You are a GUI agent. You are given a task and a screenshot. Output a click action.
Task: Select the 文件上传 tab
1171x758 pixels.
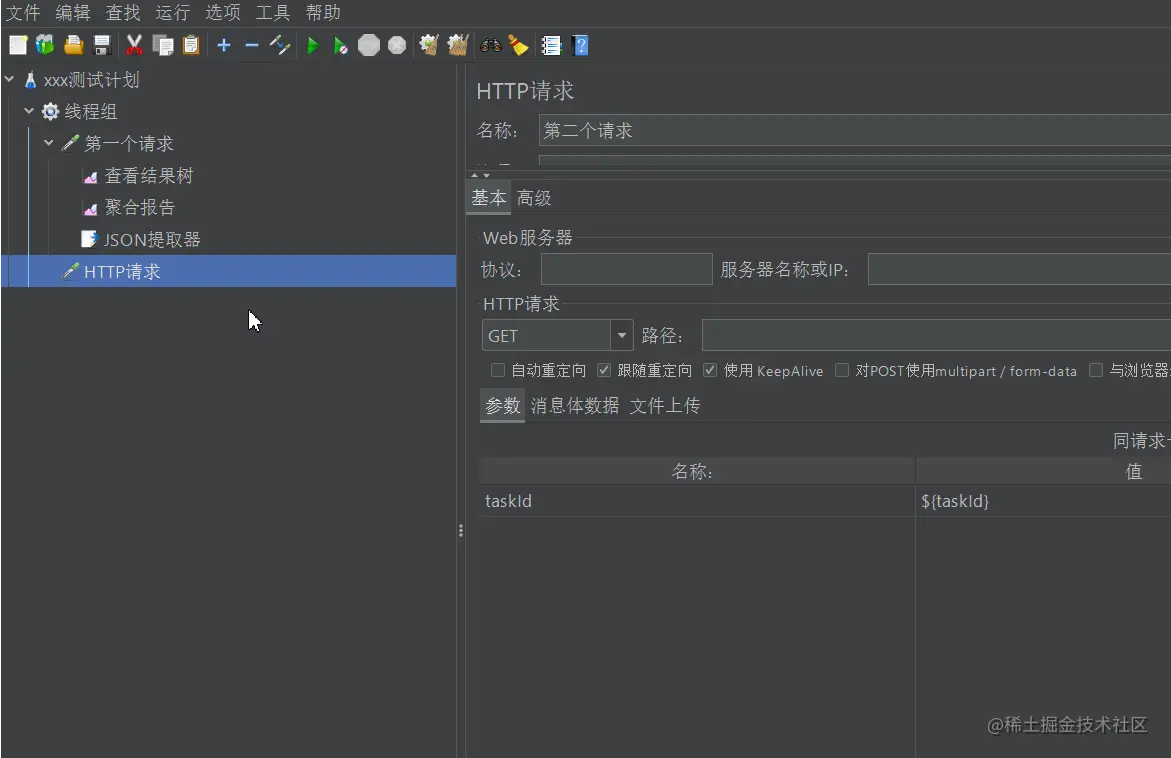pos(665,406)
